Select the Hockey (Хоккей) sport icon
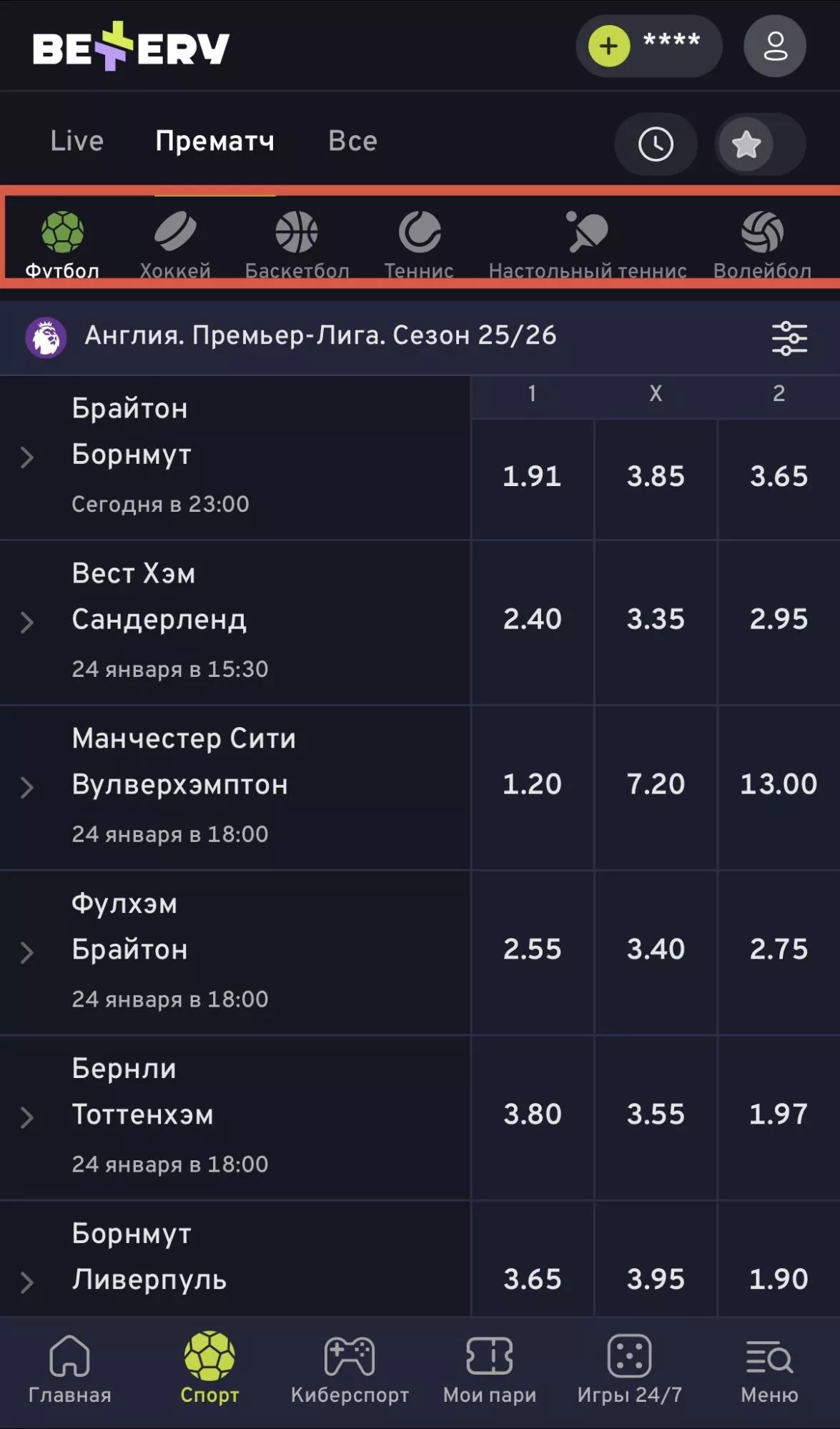 pyautogui.click(x=175, y=233)
